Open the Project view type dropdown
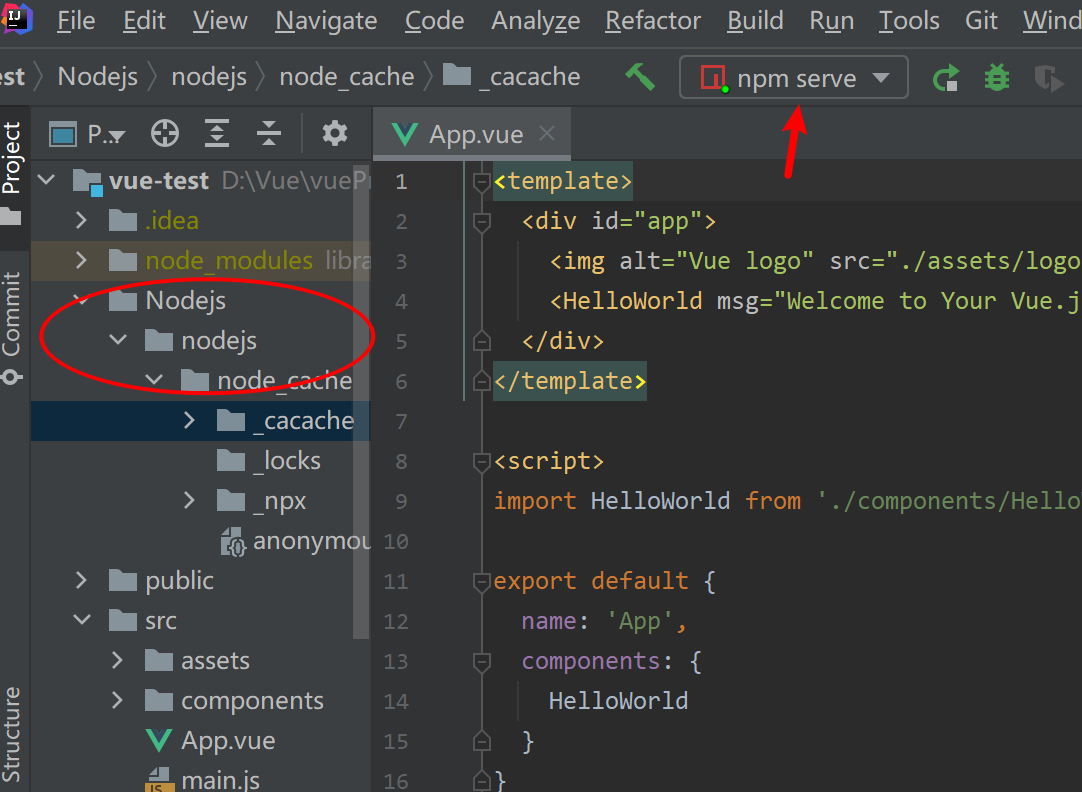 (88, 134)
